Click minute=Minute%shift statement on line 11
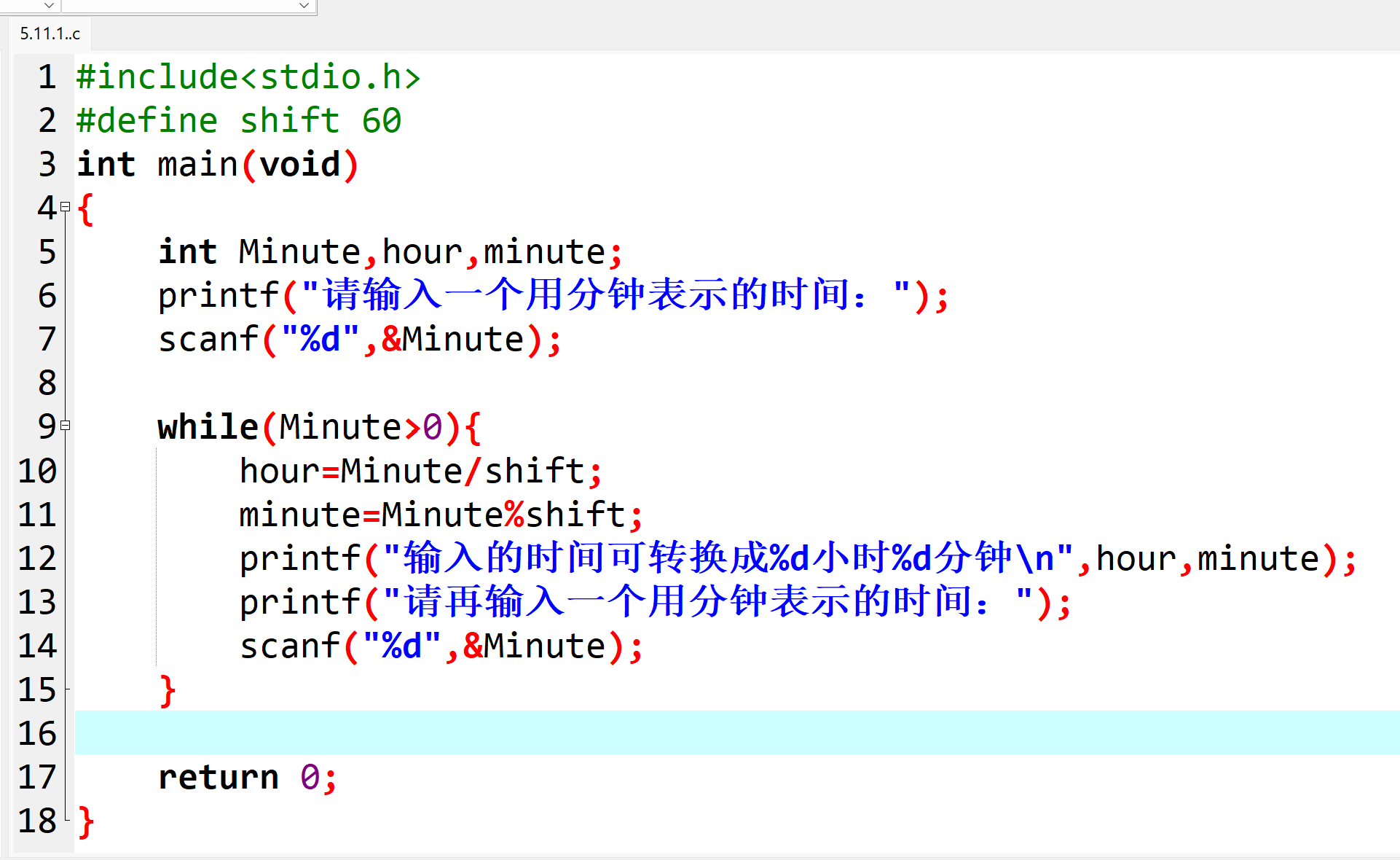 point(441,515)
